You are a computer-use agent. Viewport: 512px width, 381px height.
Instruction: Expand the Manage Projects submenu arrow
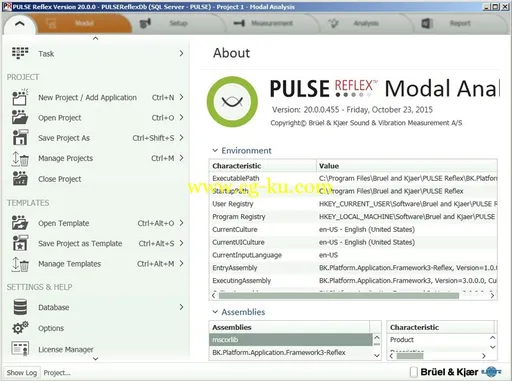pyautogui.click(x=181, y=158)
